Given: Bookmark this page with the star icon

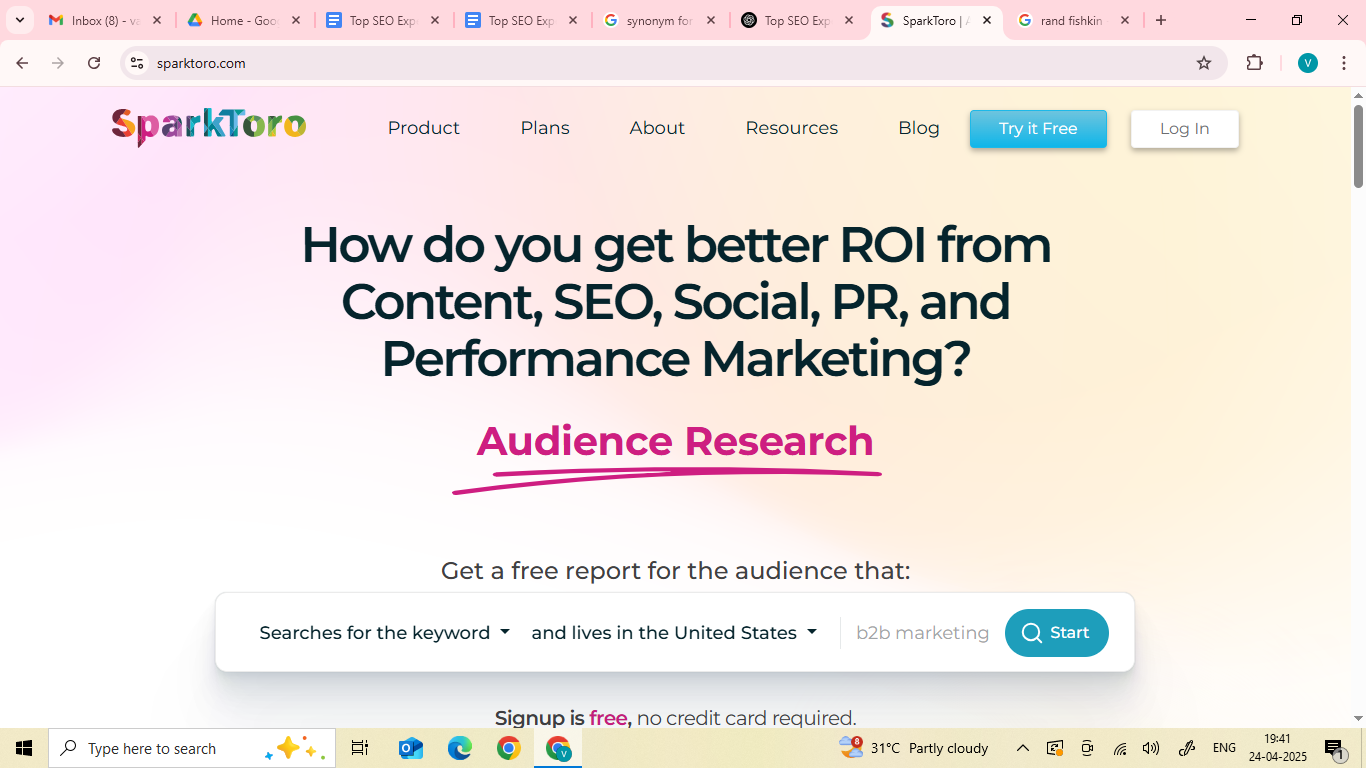Looking at the screenshot, I should tap(1204, 63).
